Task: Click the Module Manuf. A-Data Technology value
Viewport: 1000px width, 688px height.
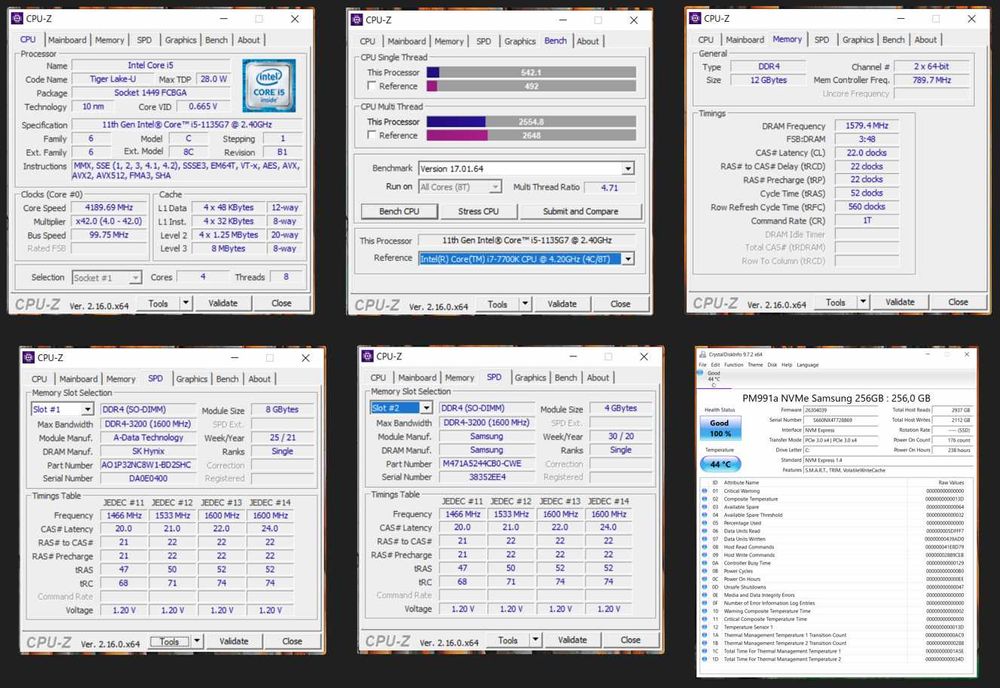Action: (148, 438)
